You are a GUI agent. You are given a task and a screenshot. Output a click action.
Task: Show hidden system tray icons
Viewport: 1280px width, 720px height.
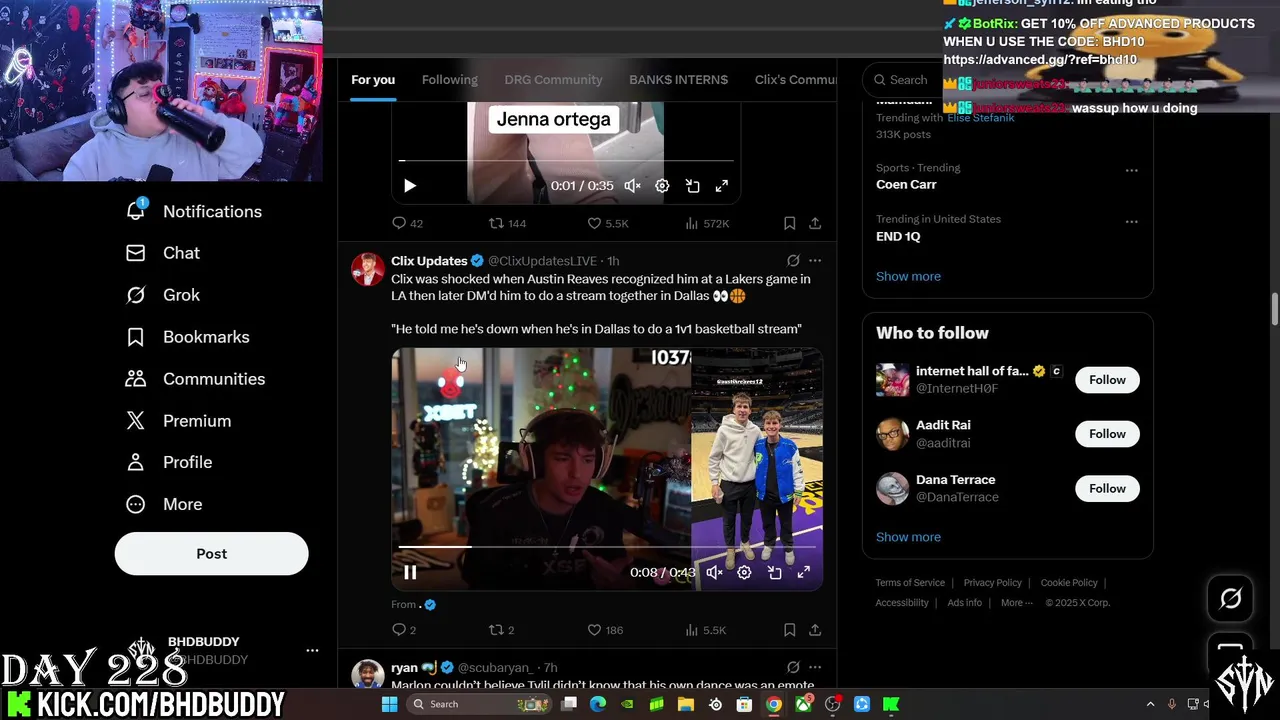point(1150,704)
